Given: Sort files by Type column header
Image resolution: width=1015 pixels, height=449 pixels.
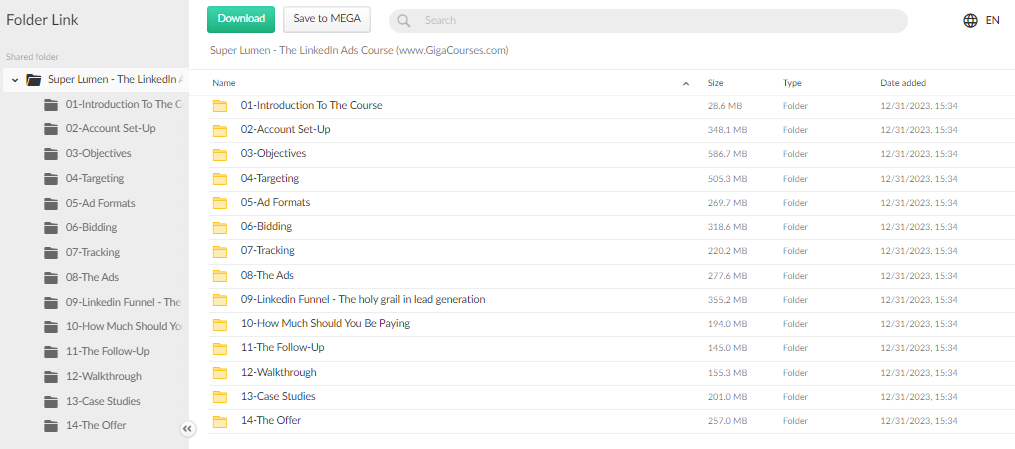Looking at the screenshot, I should point(792,83).
